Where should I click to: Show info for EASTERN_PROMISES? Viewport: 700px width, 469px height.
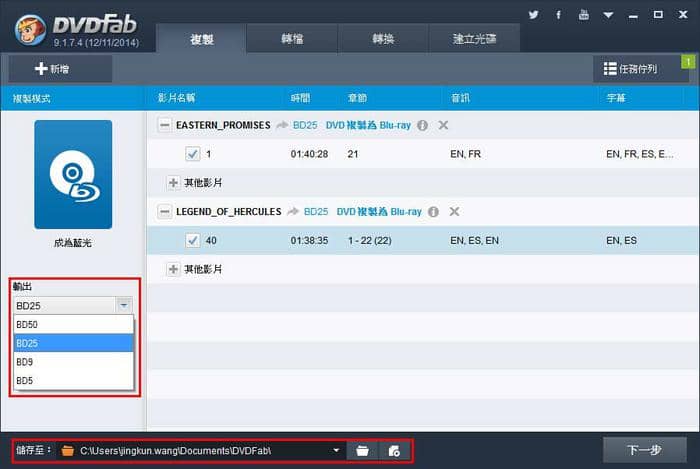point(422,125)
